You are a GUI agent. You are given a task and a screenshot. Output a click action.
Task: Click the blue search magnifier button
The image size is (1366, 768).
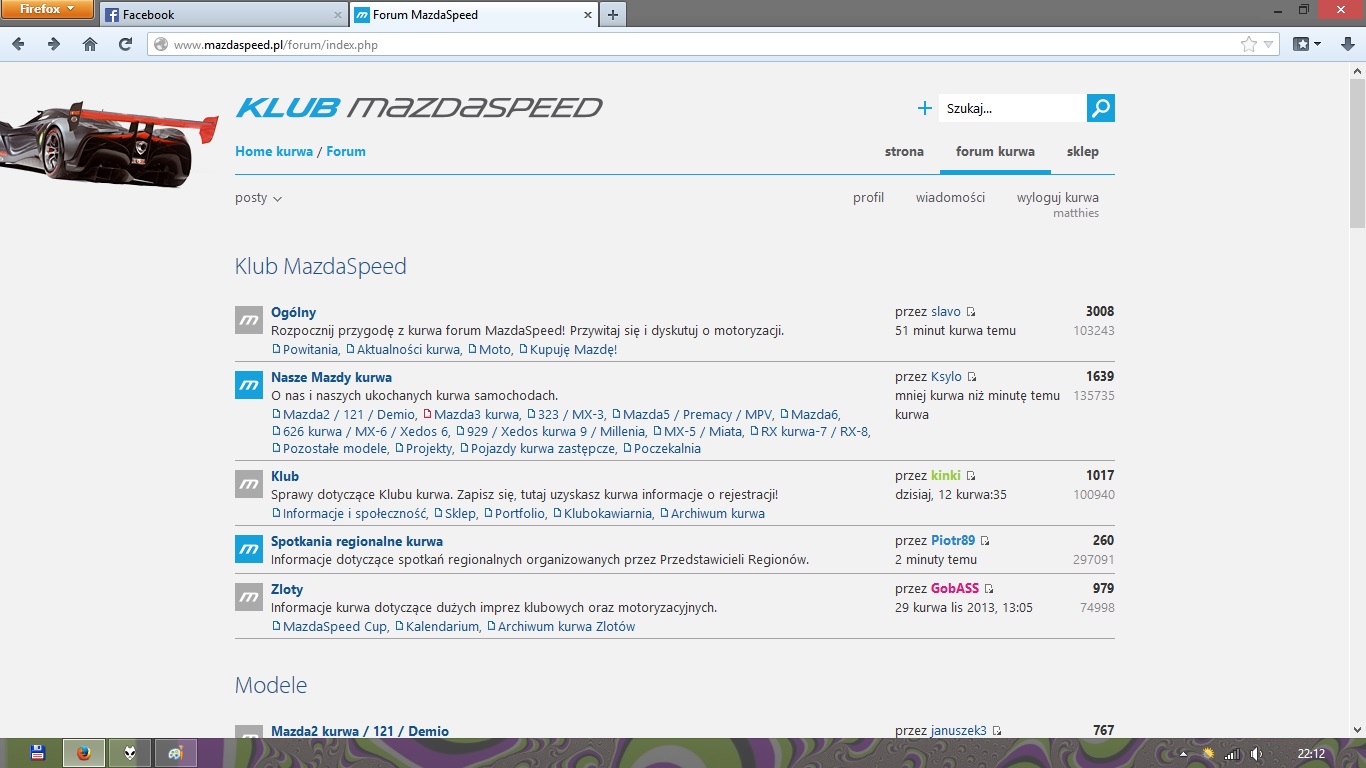point(1100,108)
